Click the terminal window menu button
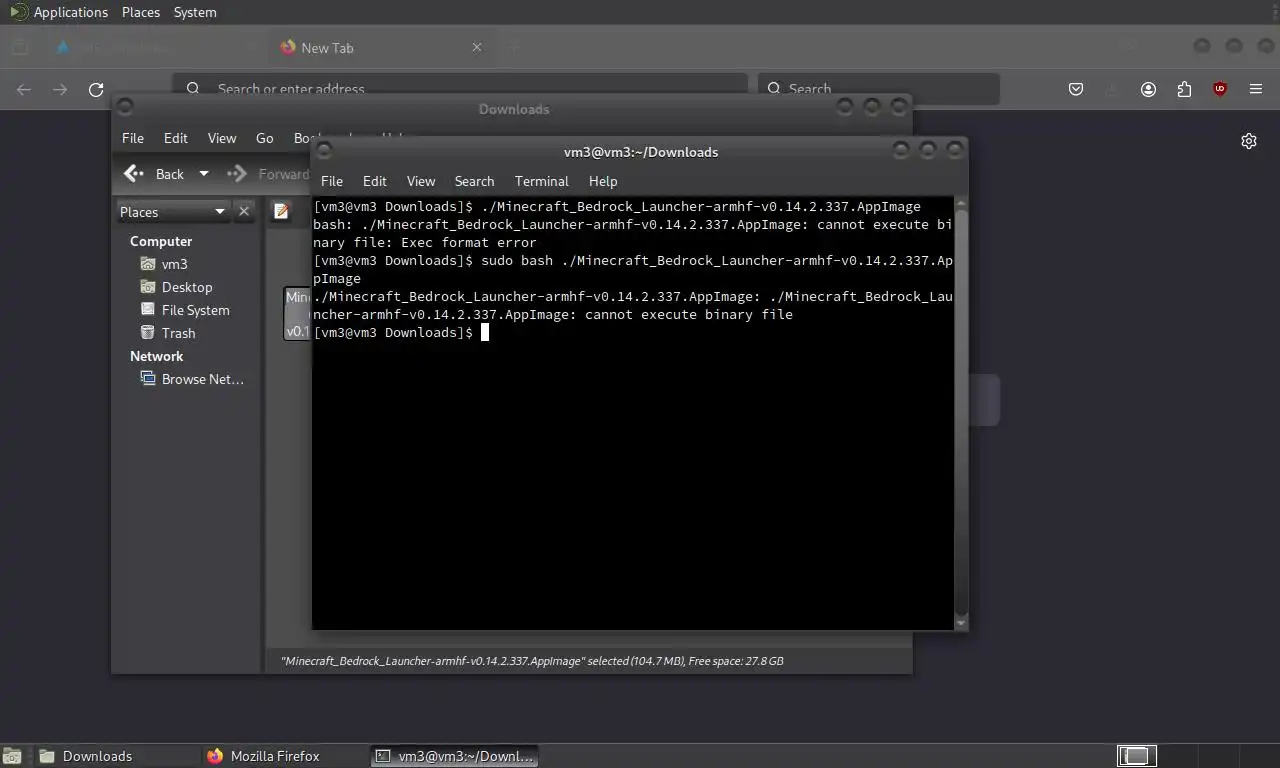This screenshot has height=768, width=1280. pyautogui.click(x=324, y=149)
